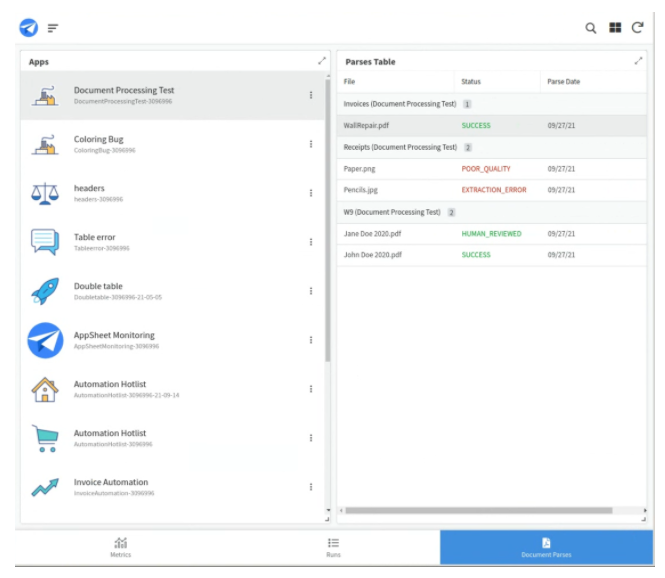The height and width of the screenshot is (578, 665).
Task: Select the Table error app name
Action: tap(95, 237)
